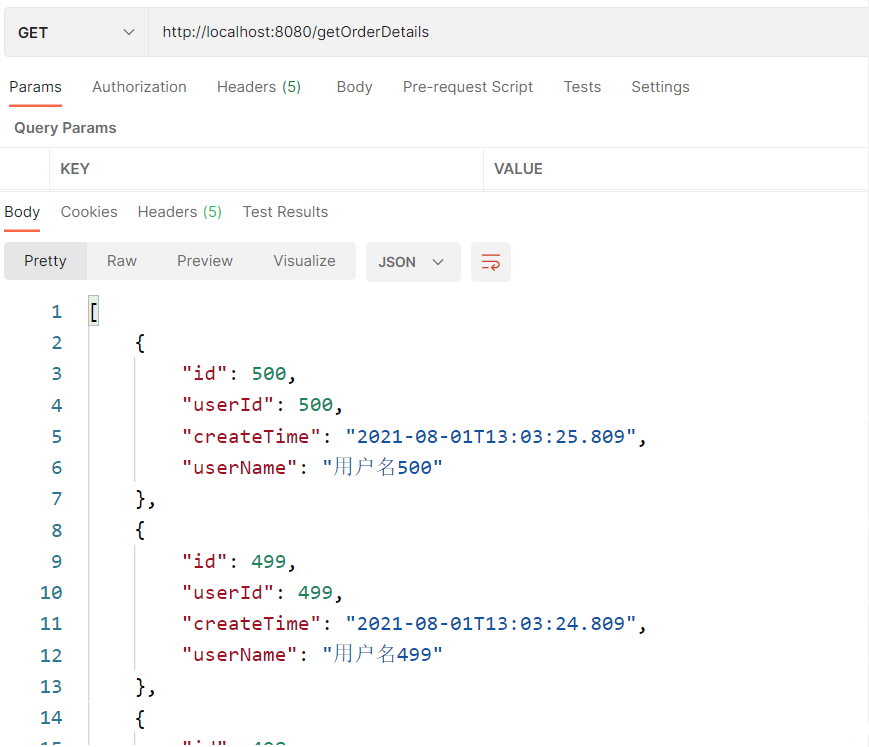Select the Params tab
The width and height of the screenshot is (869, 747).
[x=35, y=87]
